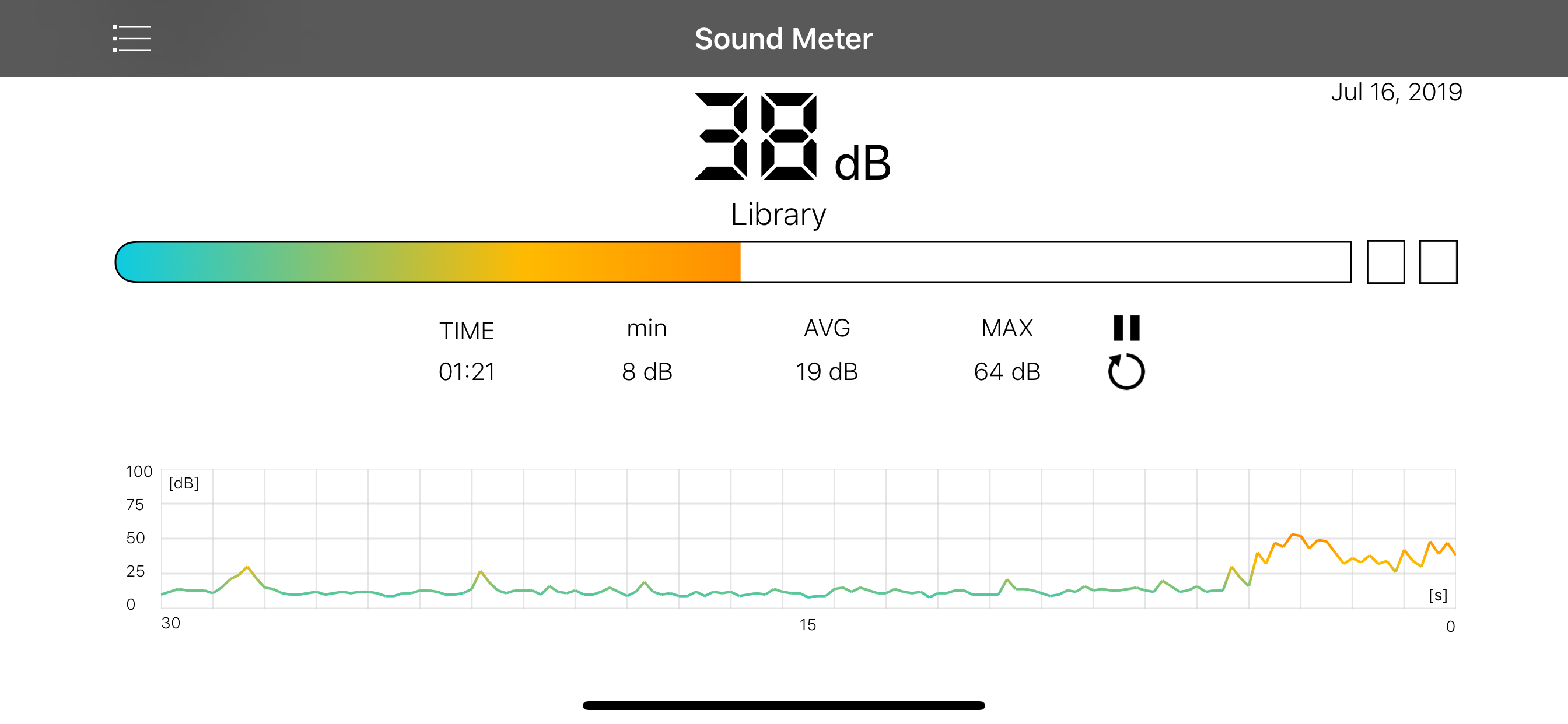Click the last empty square beside the level bar

[x=1438, y=262]
